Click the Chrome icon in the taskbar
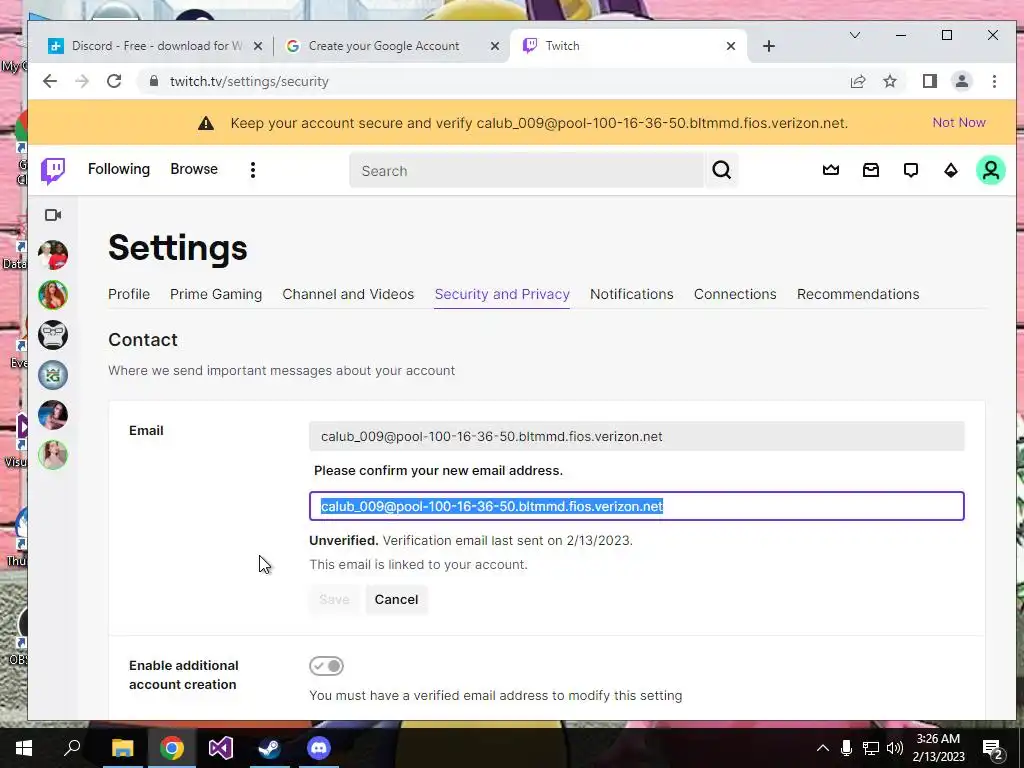Screen dimensions: 1024x768 point(171,748)
